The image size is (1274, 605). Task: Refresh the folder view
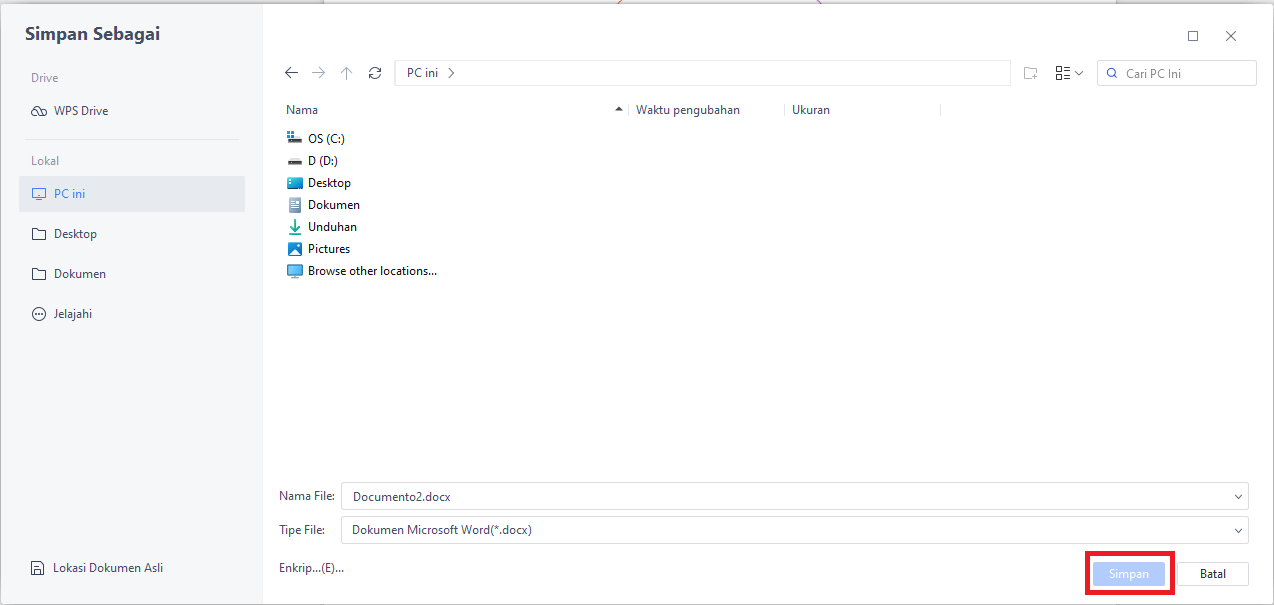(374, 72)
